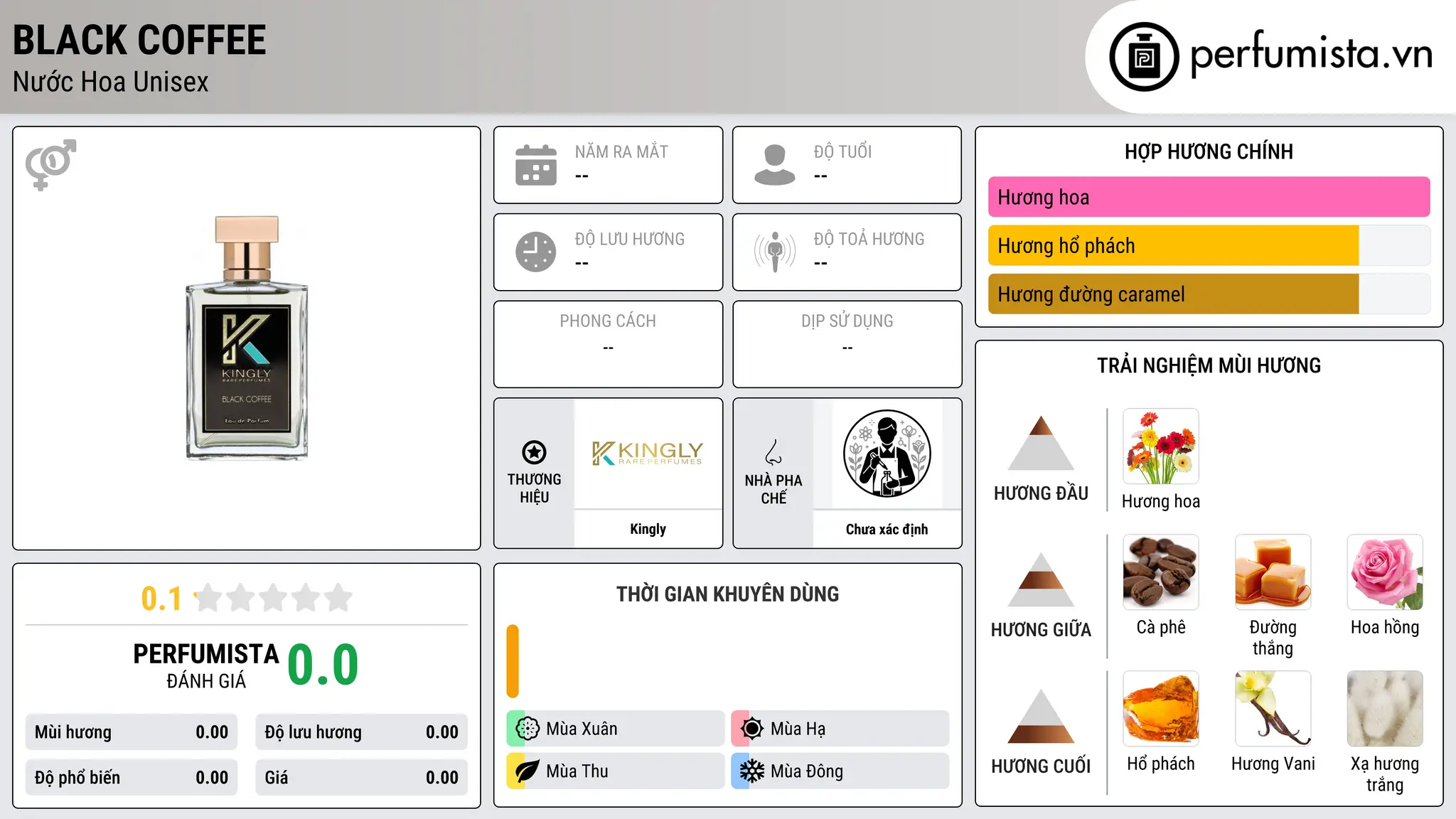Select the Cà phê coffee beans thumbnail
Screen dimensions: 1456x819
(1161, 572)
